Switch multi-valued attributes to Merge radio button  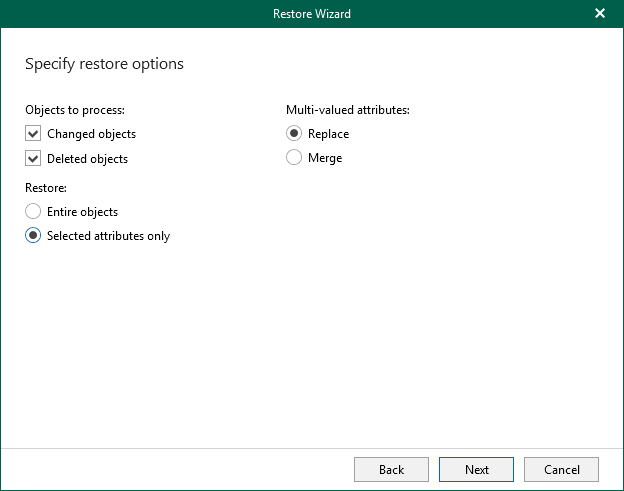294,158
